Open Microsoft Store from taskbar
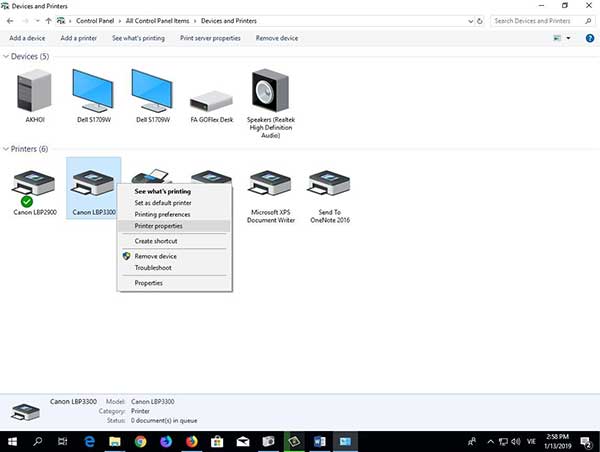This screenshot has width=600, height=452. point(217,442)
